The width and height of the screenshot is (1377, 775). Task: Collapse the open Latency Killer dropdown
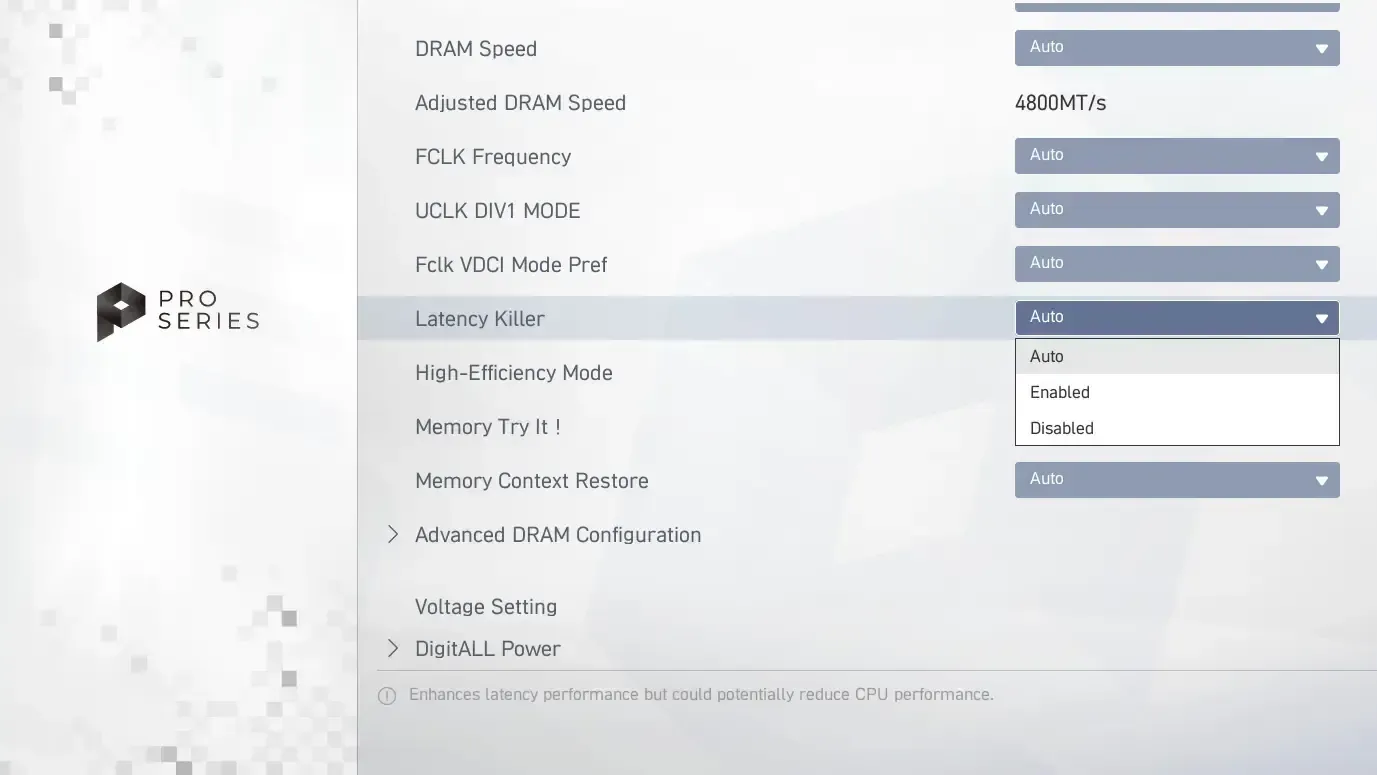(1177, 318)
